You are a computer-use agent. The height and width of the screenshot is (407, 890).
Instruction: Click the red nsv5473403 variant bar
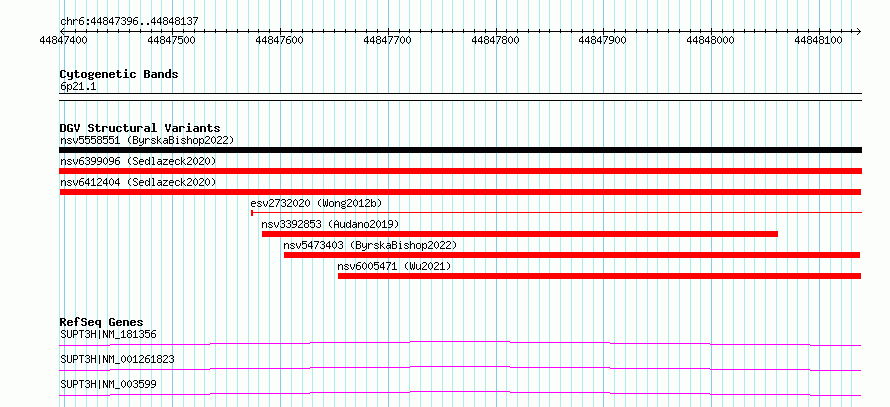click(x=572, y=255)
